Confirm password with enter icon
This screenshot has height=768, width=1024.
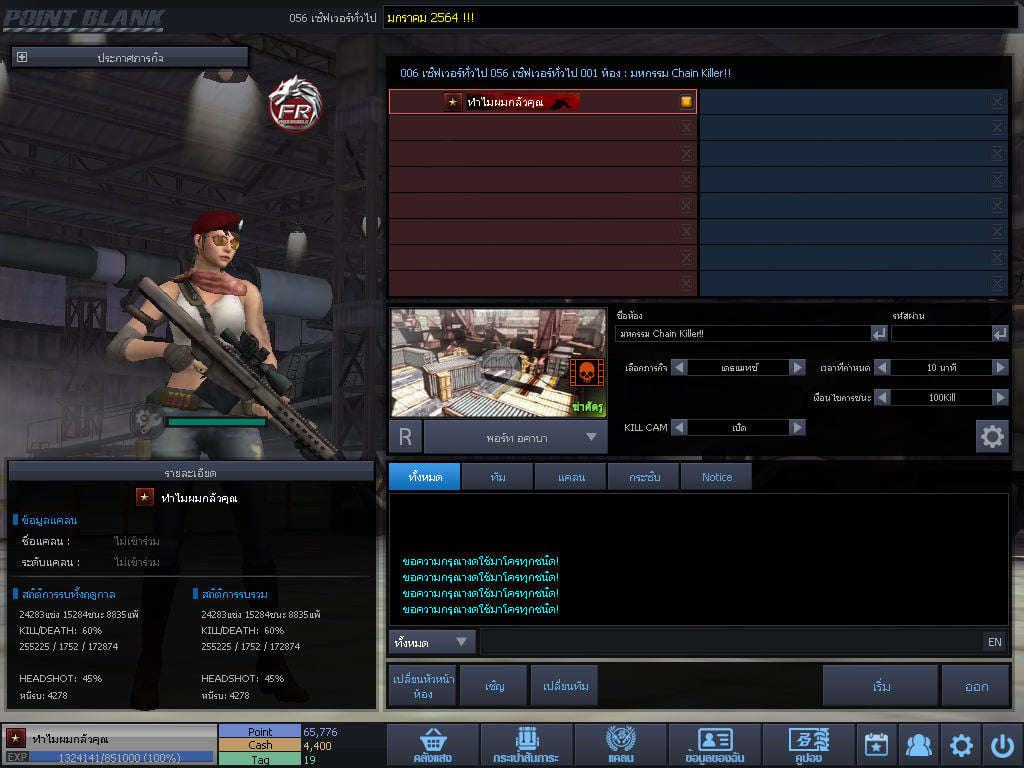pos(1000,334)
